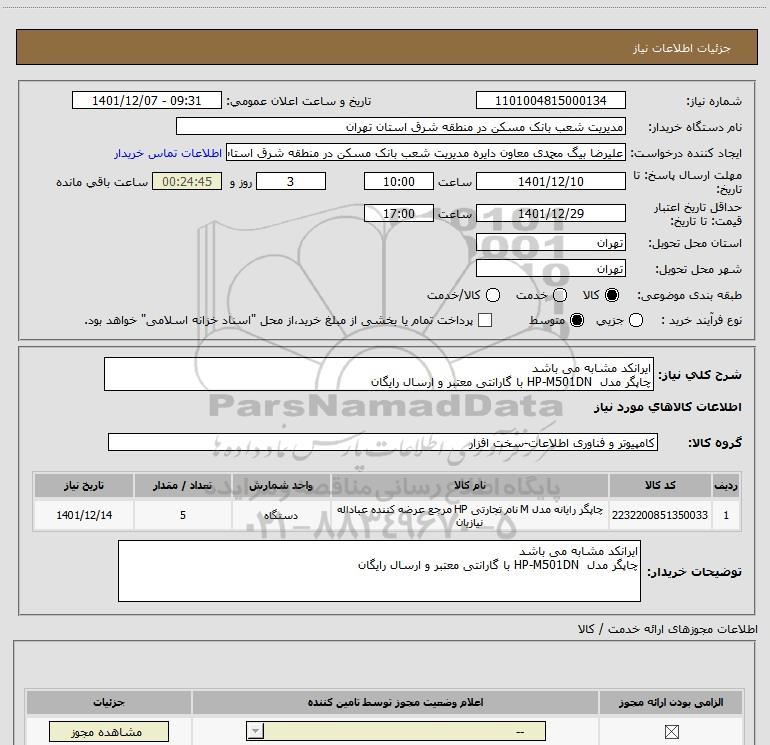The height and width of the screenshot is (745, 770).
Task: Click the تعداد / مقدار column header
Action: [x=183, y=485]
